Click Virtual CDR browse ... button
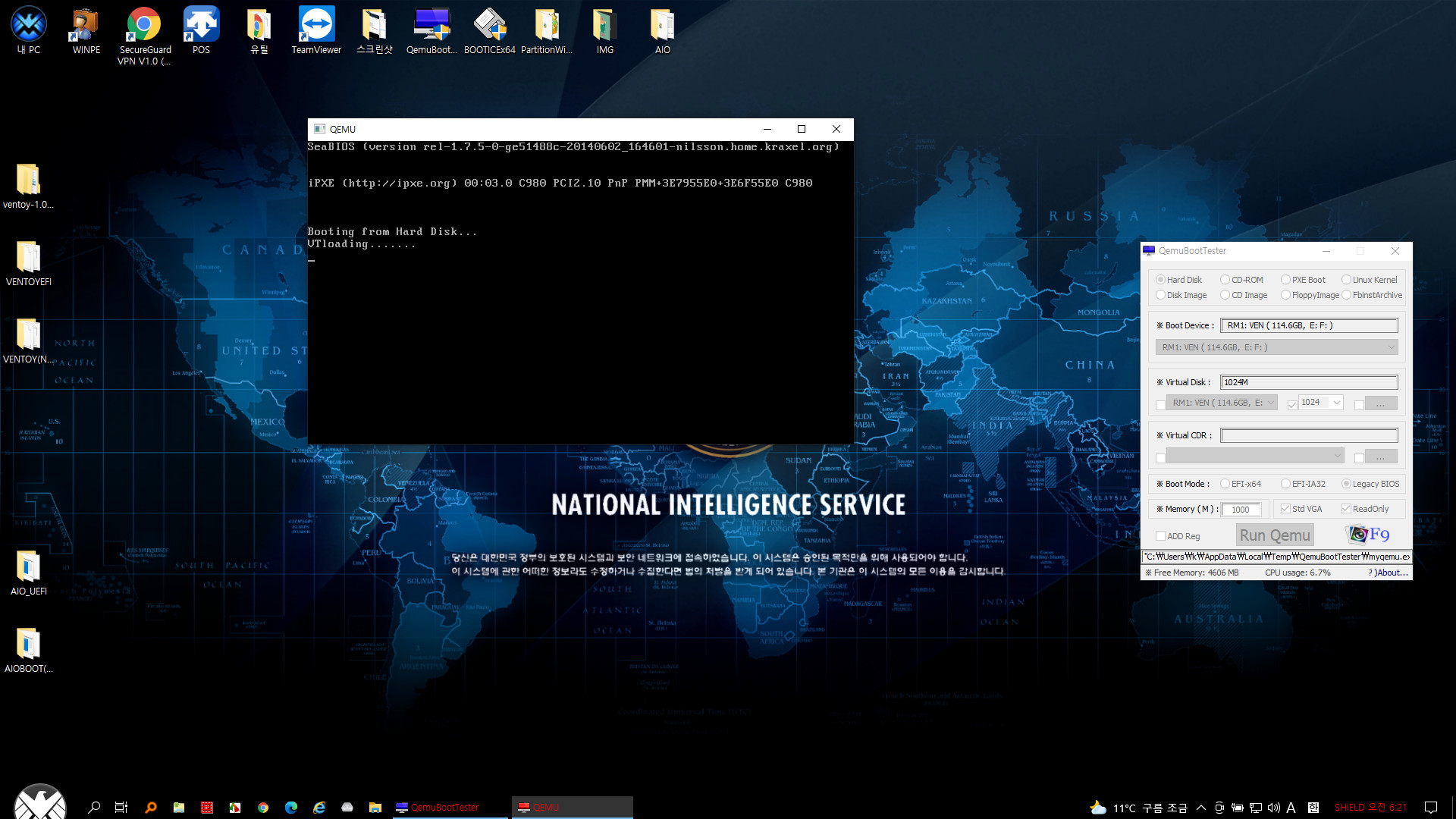This screenshot has height=819, width=1456. [x=1381, y=456]
